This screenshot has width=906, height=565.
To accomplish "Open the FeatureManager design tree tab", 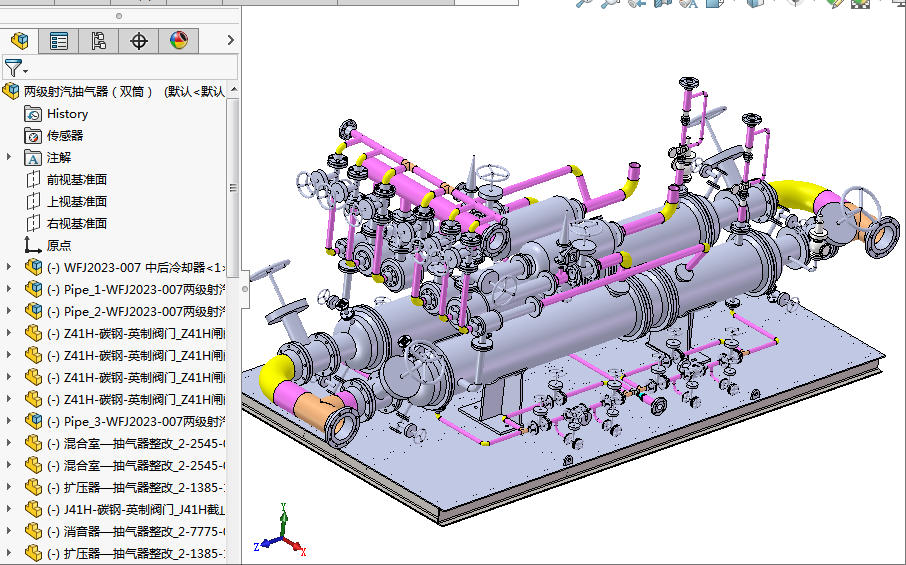I will pyautogui.click(x=20, y=41).
